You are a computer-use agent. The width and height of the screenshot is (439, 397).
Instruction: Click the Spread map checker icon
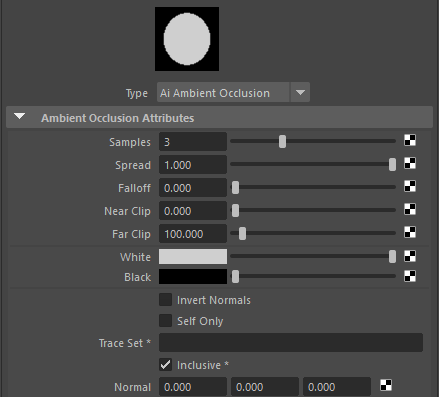click(410, 163)
